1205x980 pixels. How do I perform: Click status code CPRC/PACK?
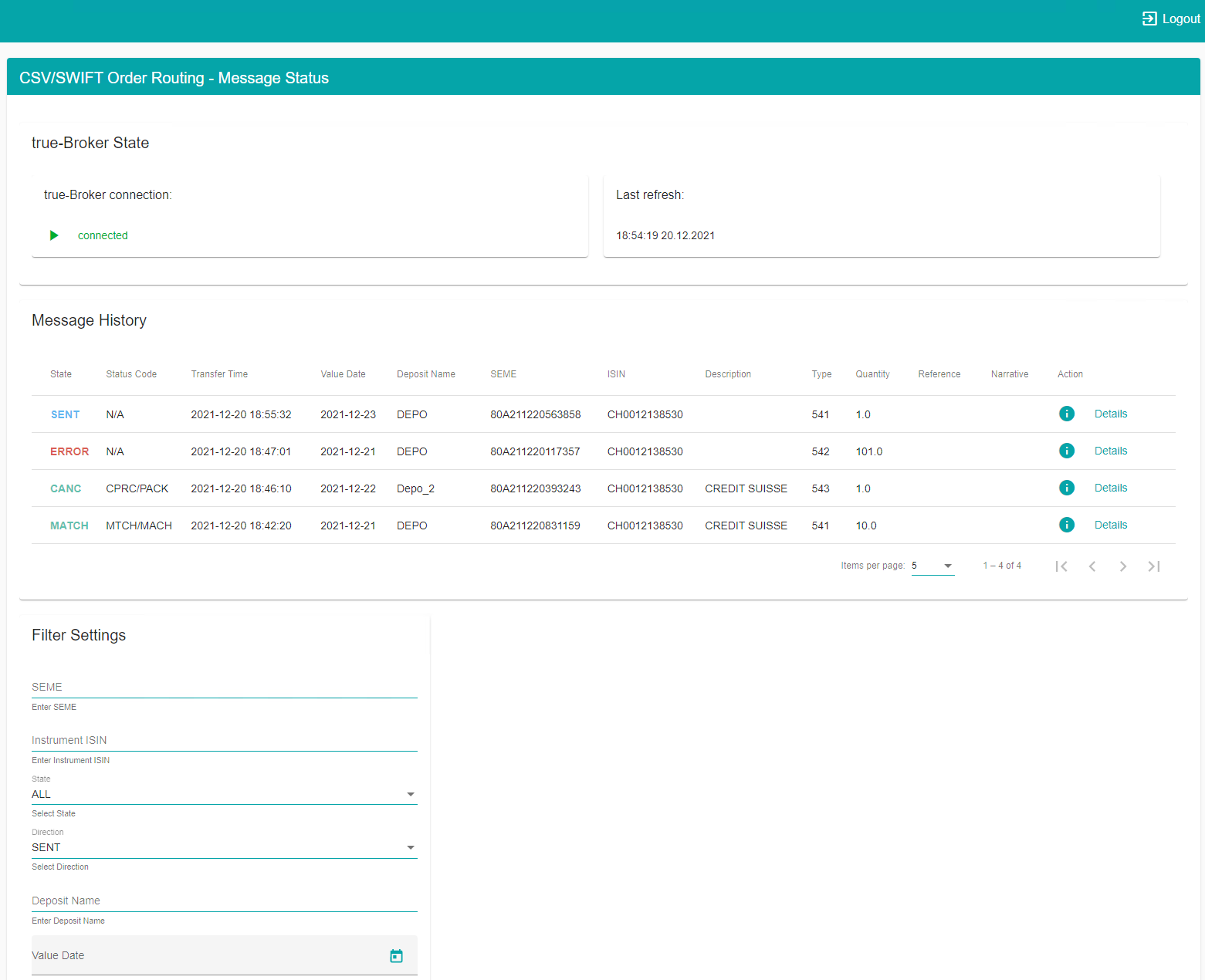pyautogui.click(x=137, y=488)
